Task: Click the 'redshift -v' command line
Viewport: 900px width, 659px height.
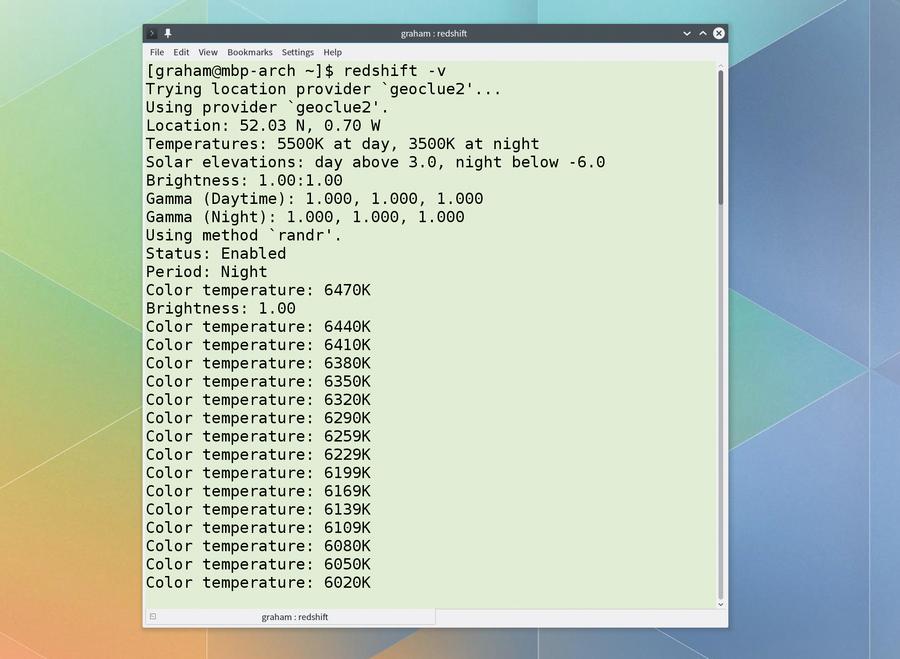Action: click(296, 71)
